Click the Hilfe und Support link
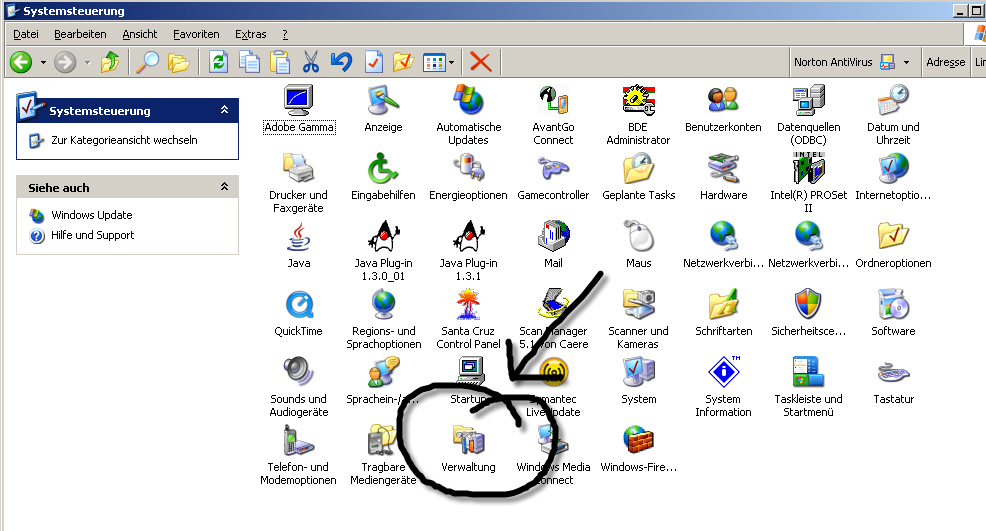Viewport: 986px width, 531px height. 92,235
